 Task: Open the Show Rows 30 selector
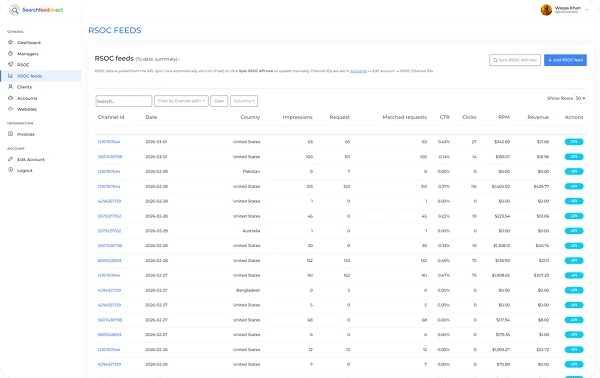click(580, 98)
